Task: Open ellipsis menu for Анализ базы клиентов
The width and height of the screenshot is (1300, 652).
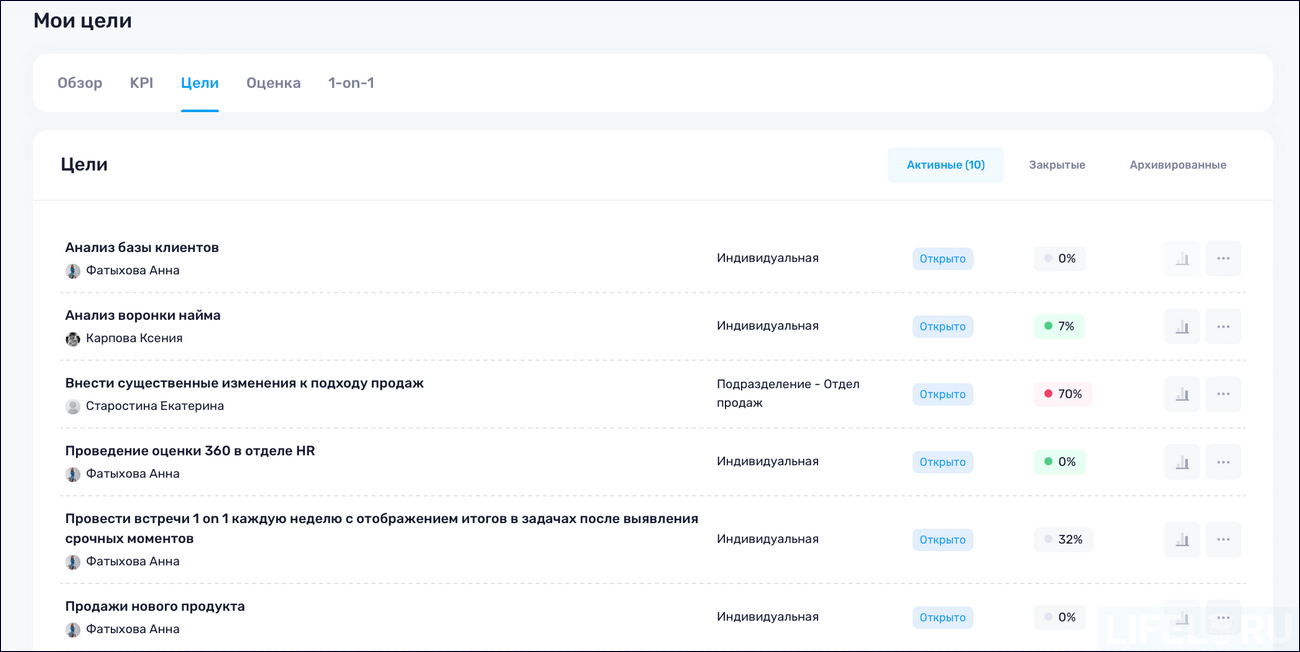Action: click(x=1223, y=258)
